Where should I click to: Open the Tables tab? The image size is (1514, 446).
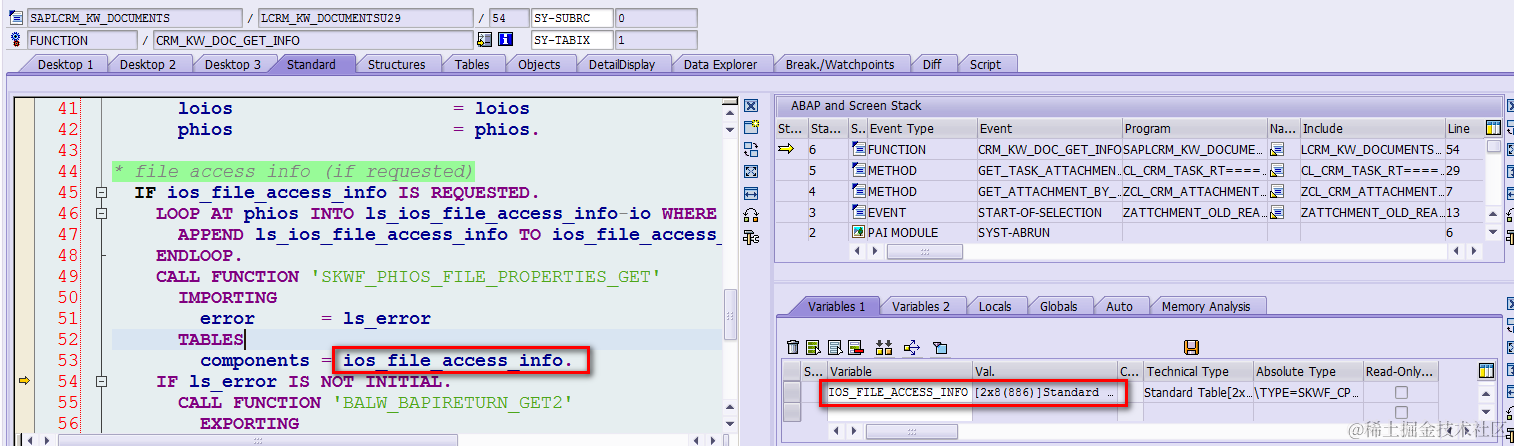[x=472, y=64]
